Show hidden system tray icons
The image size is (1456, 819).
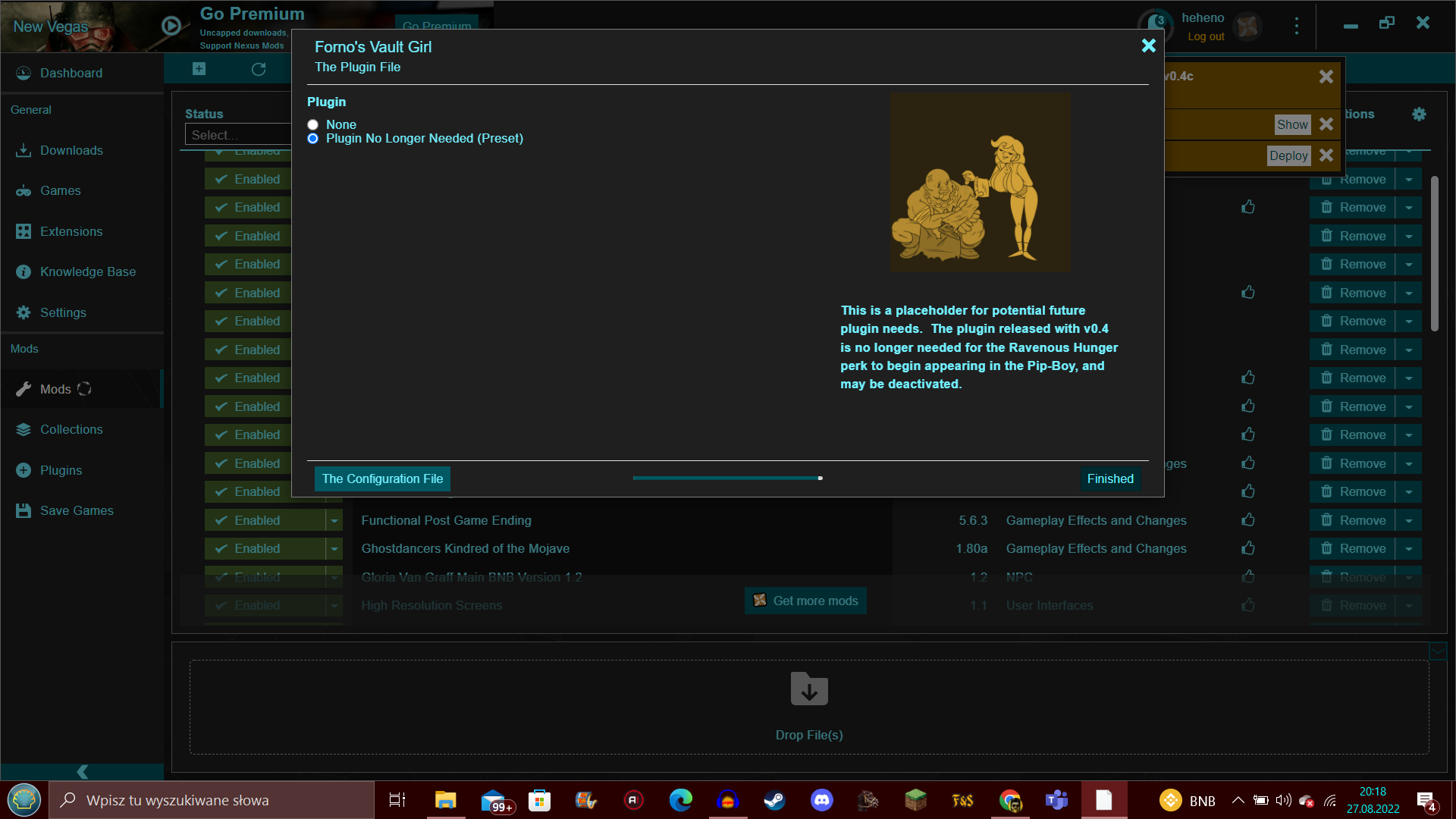point(1238,800)
